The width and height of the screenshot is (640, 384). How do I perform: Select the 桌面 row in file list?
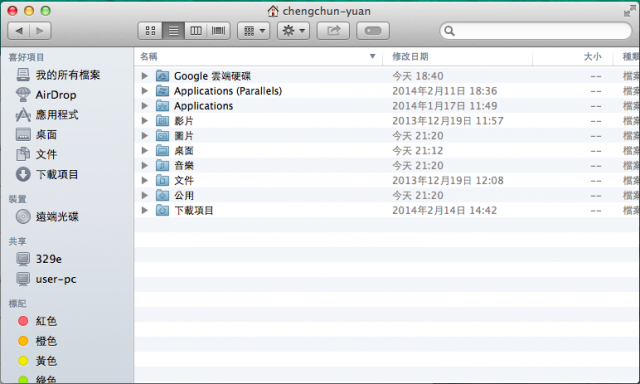[x=387, y=151]
